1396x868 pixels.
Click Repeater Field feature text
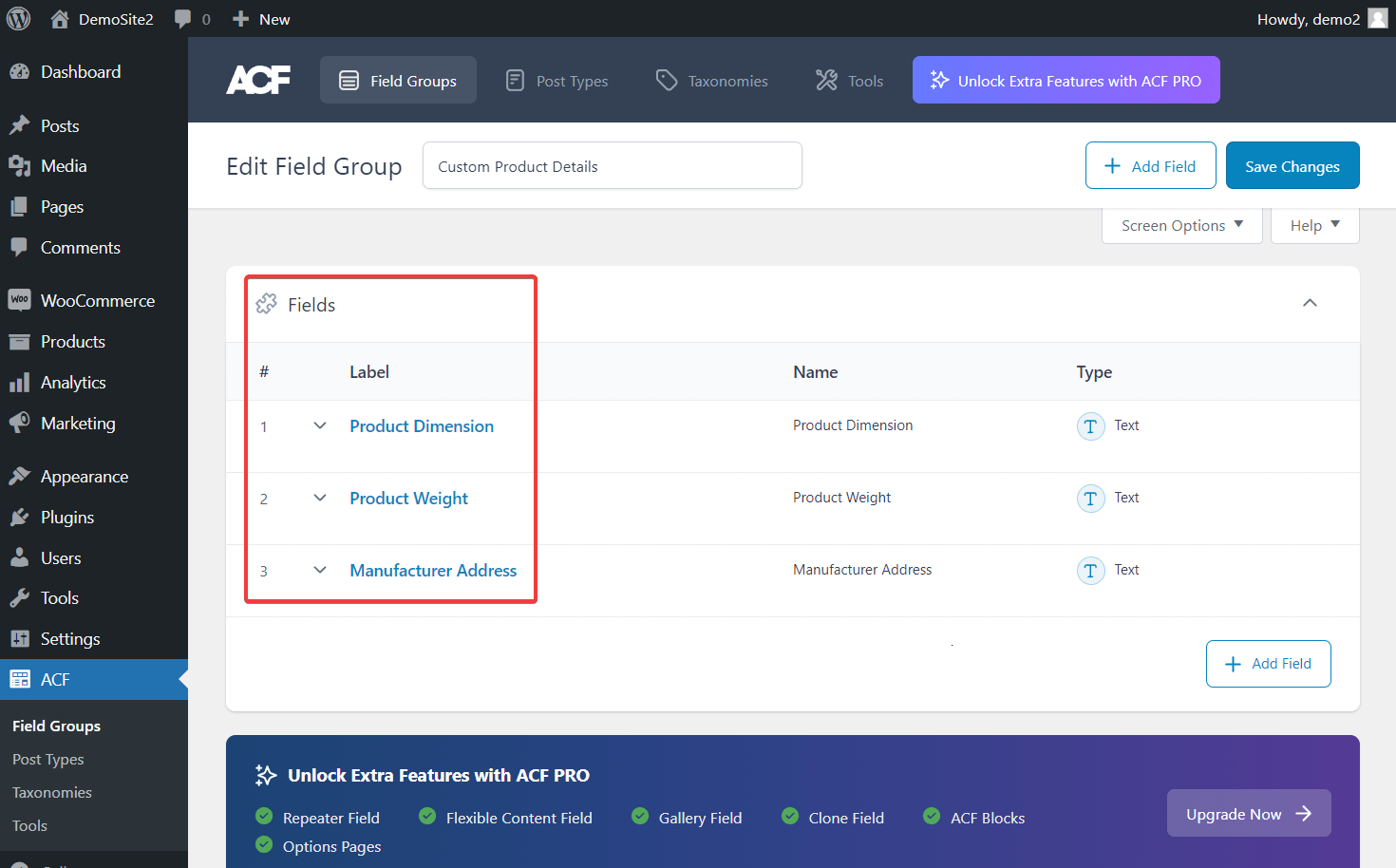pyautogui.click(x=331, y=818)
